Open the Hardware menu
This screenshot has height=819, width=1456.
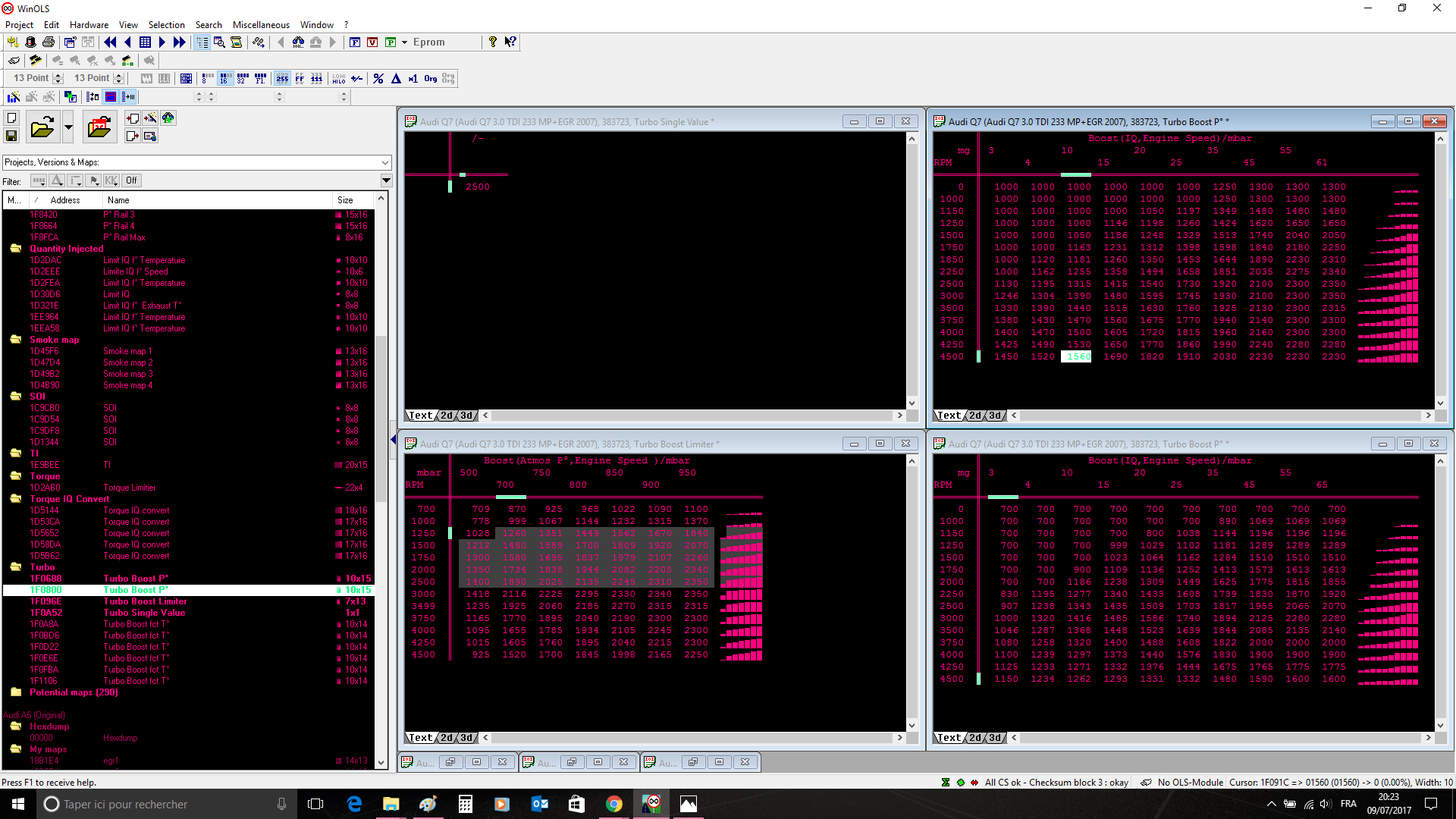point(89,25)
